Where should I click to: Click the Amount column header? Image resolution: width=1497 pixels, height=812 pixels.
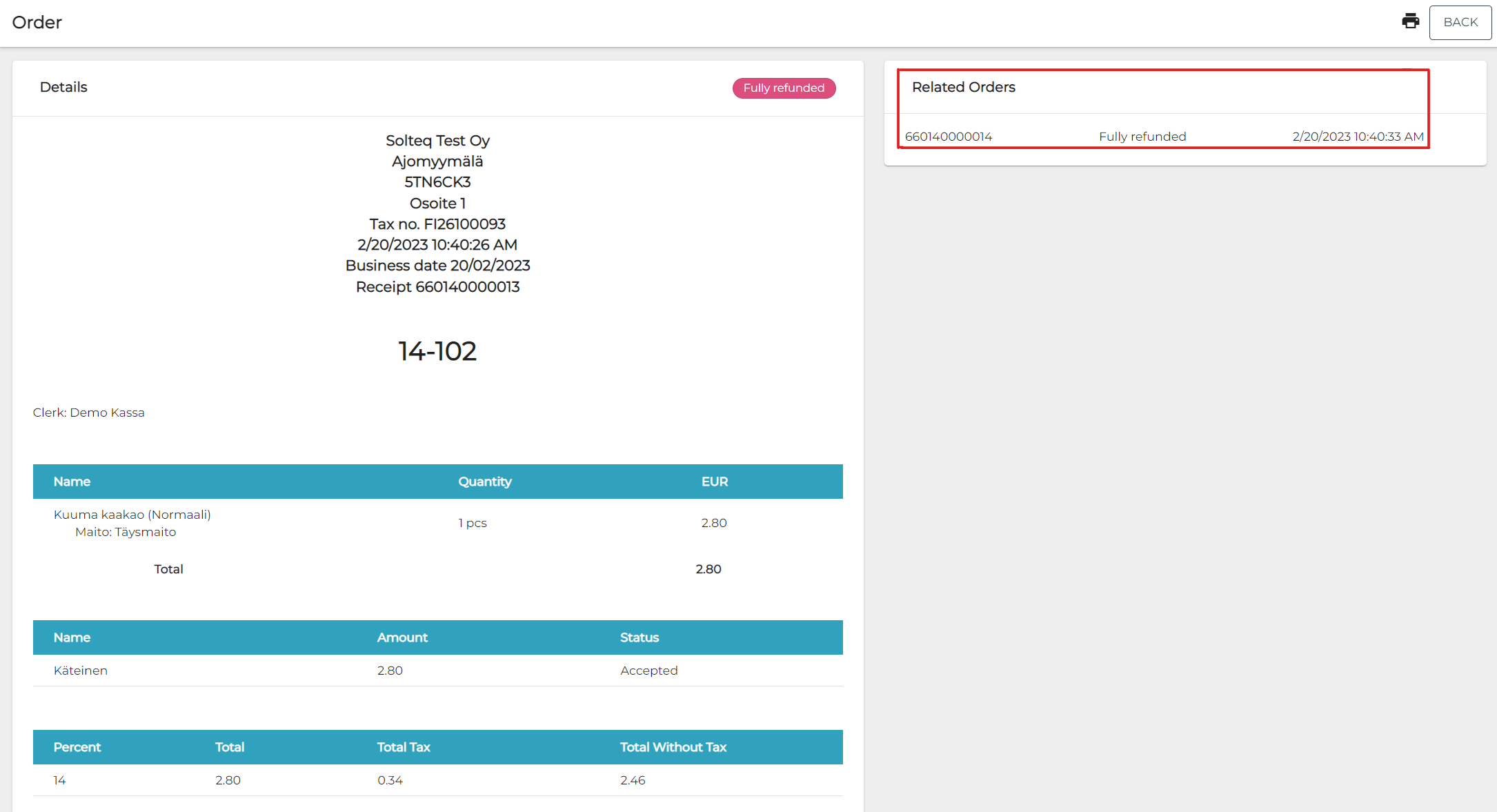[x=402, y=637]
